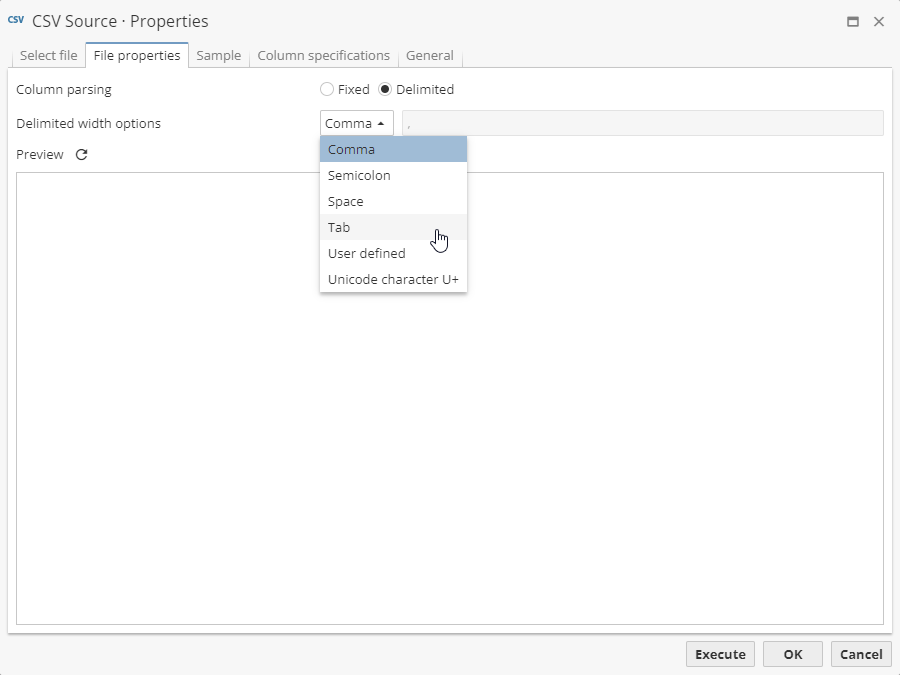The image size is (900, 675).
Task: Open the Sample tab
Action: [x=218, y=56]
